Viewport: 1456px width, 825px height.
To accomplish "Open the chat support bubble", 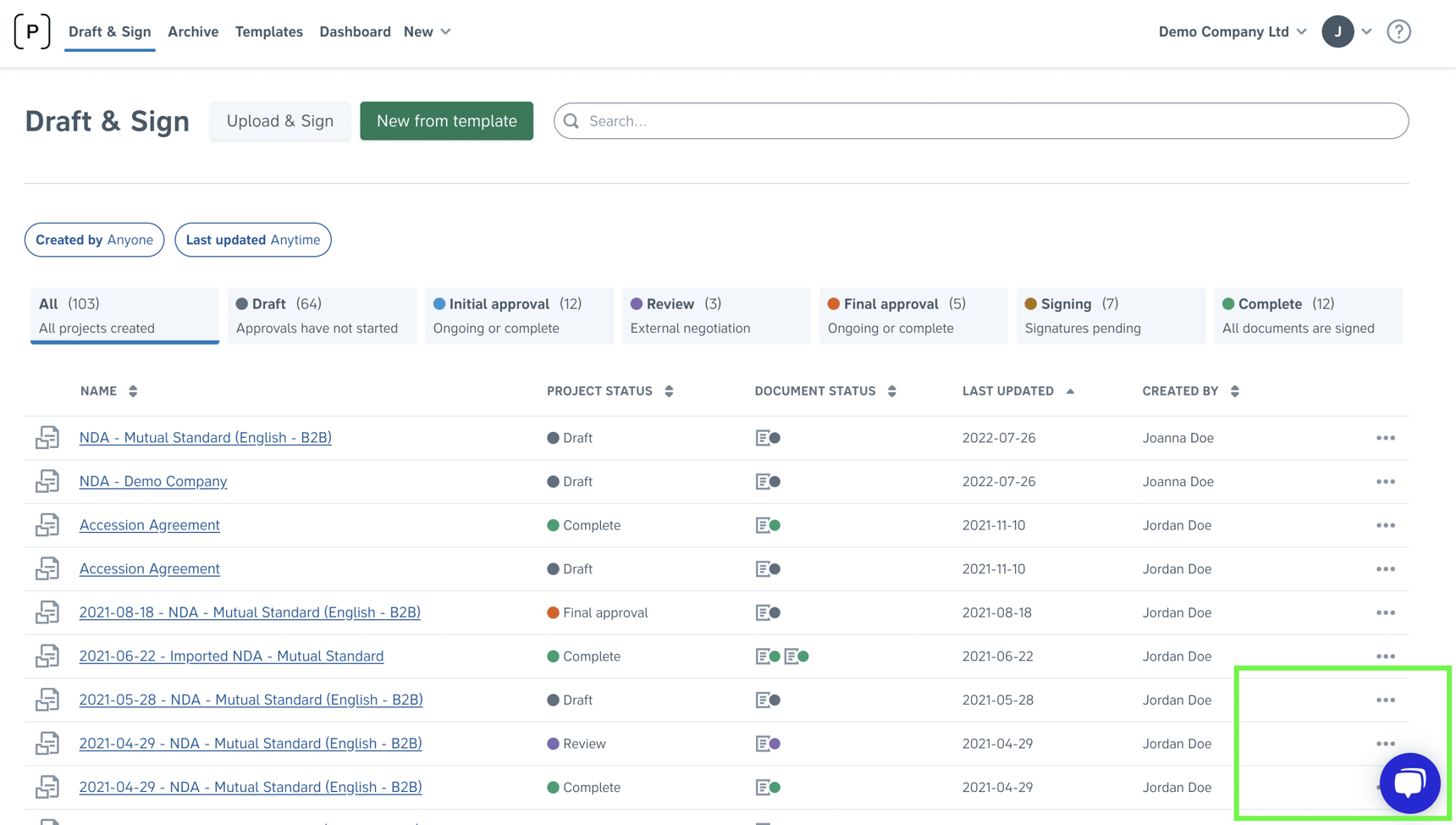I will click(1409, 783).
